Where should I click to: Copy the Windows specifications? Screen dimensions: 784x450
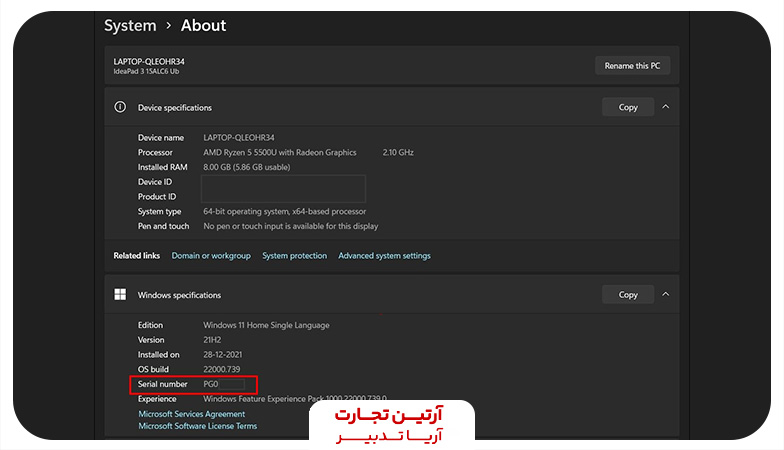pyautogui.click(x=628, y=295)
